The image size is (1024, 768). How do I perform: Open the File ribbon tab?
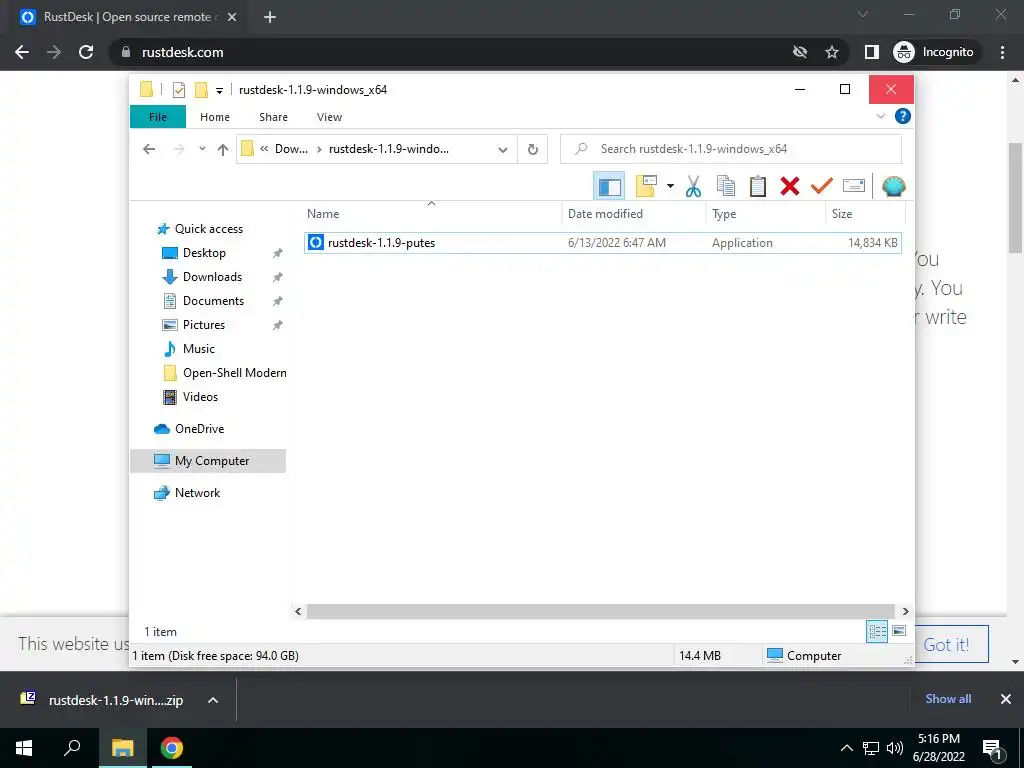[x=158, y=117]
